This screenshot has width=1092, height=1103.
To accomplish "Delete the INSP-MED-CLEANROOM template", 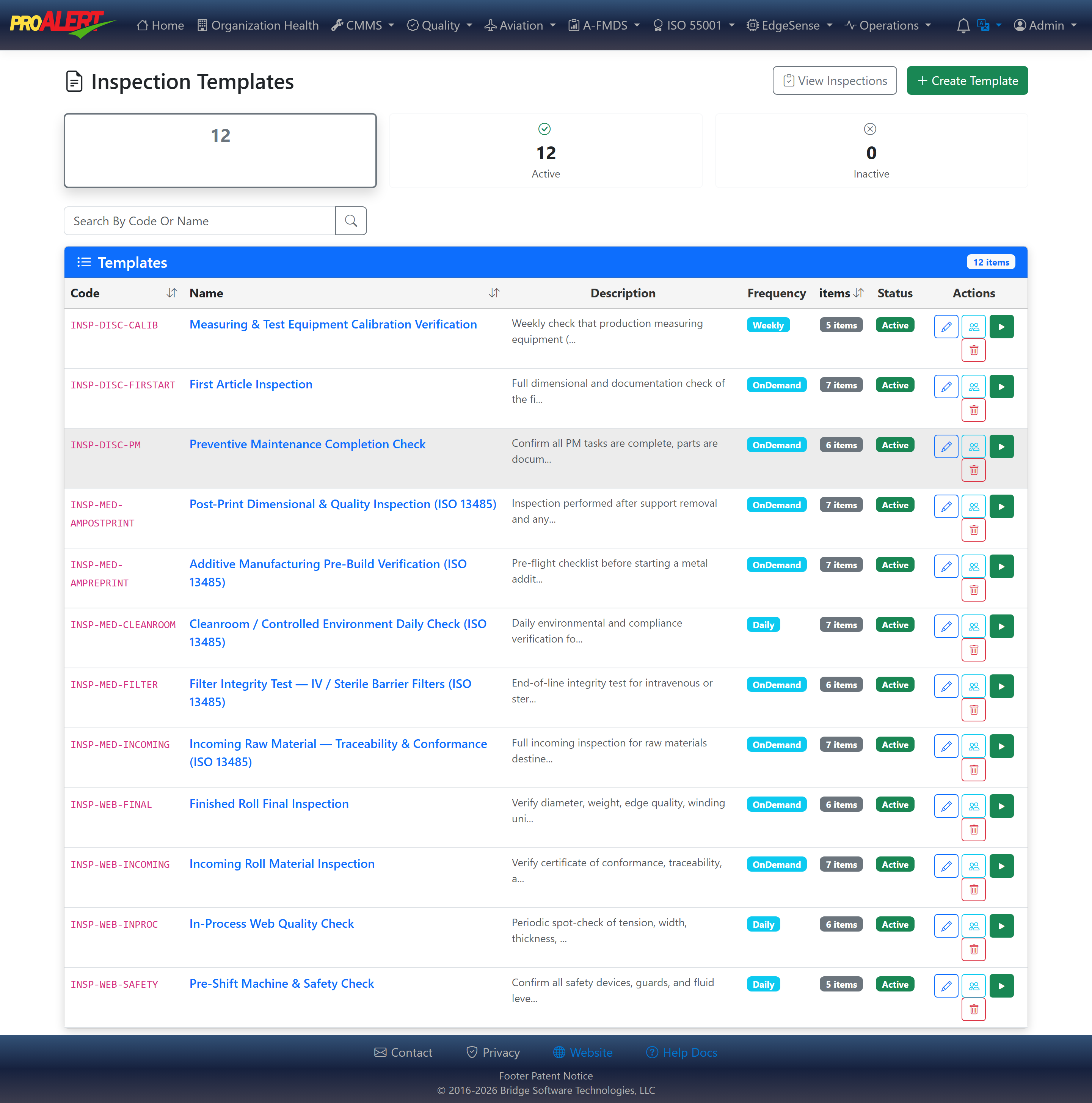I will [x=973, y=650].
